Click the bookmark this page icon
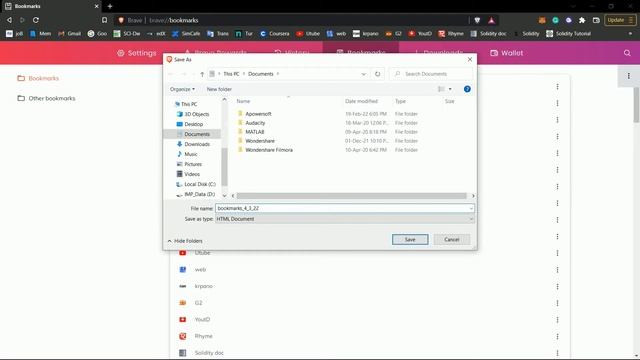Image resolution: width=640 pixels, height=360 pixels. [104, 20]
